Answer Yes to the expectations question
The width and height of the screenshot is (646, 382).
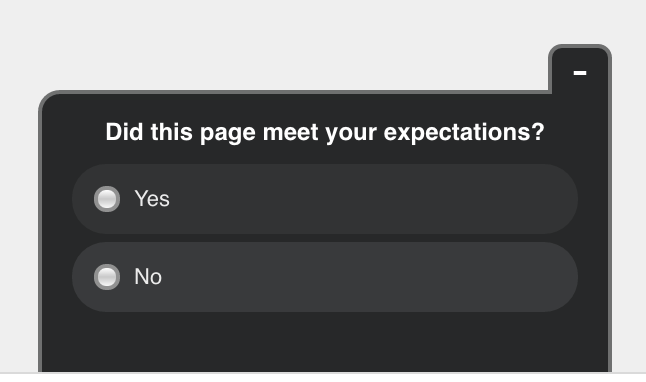[107, 199]
